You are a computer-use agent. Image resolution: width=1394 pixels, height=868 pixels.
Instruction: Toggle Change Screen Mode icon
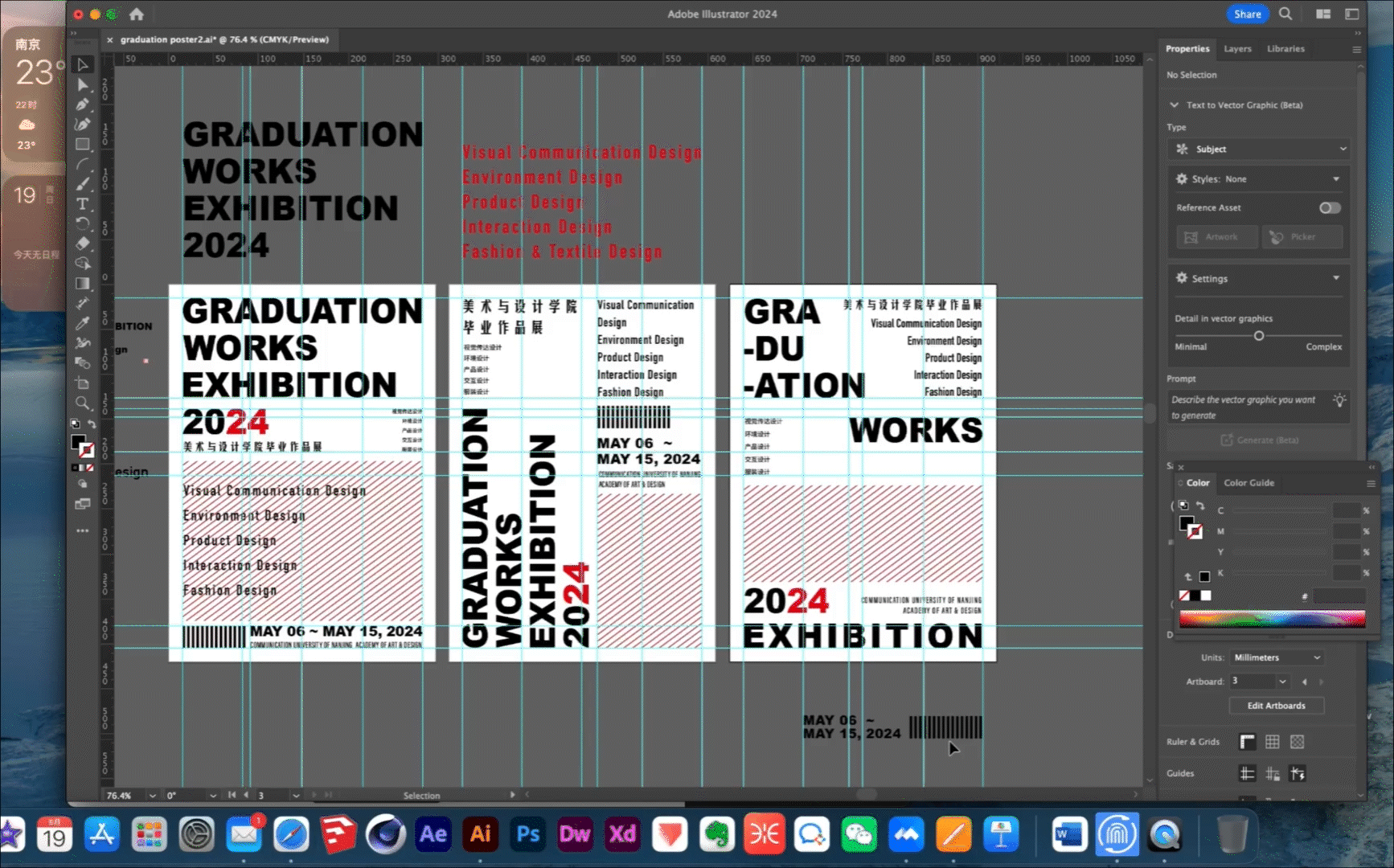[82, 504]
